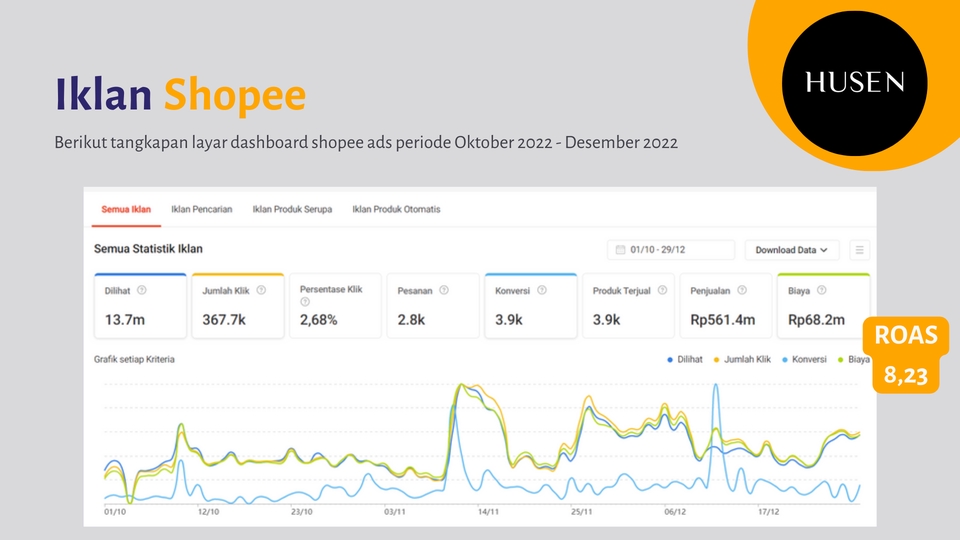Viewport: 960px width, 540px height.
Task: Click the HUSEN logo circle
Action: tap(855, 83)
